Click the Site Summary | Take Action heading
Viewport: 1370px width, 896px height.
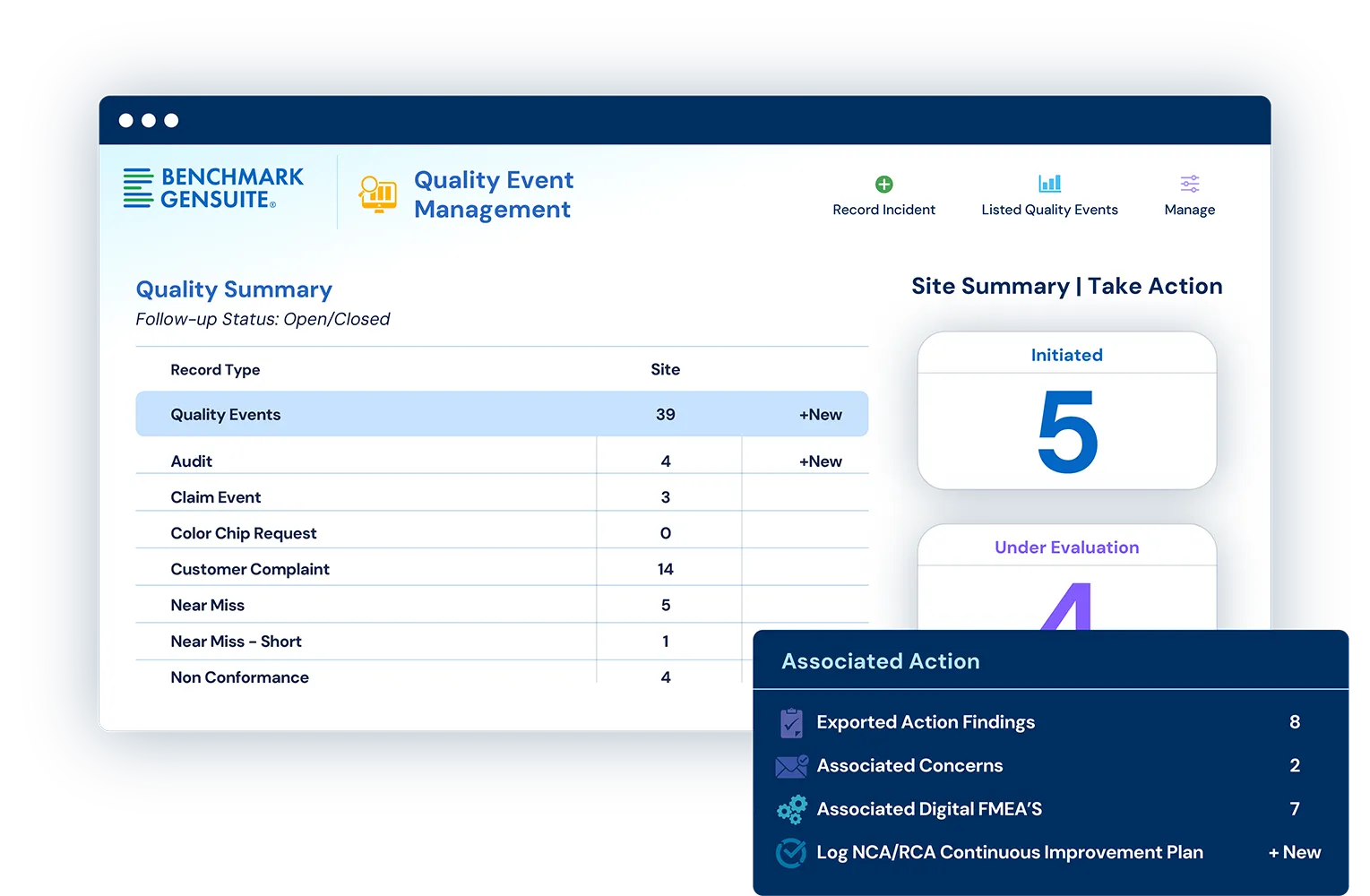[1066, 286]
